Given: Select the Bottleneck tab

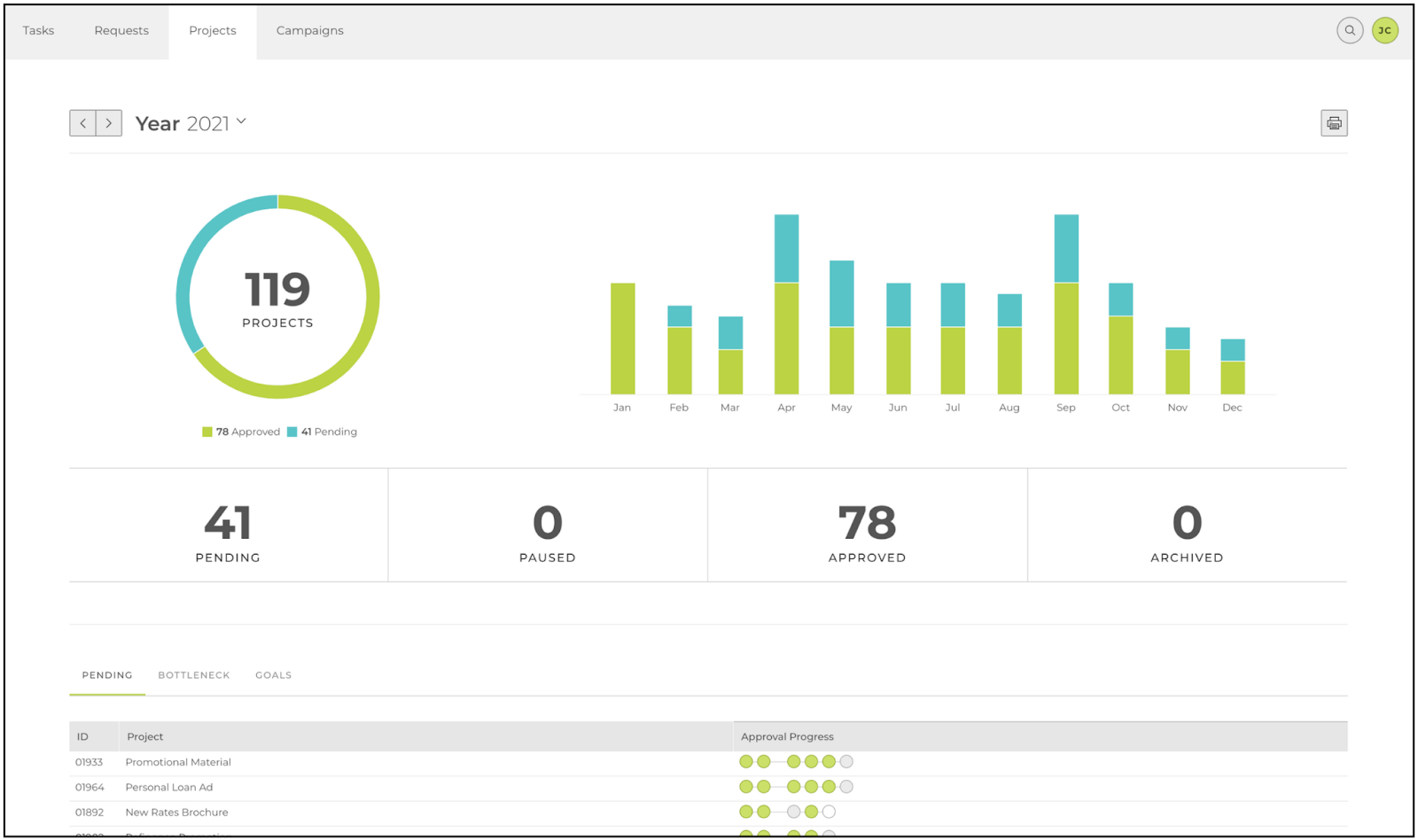Looking at the screenshot, I should 194,675.
